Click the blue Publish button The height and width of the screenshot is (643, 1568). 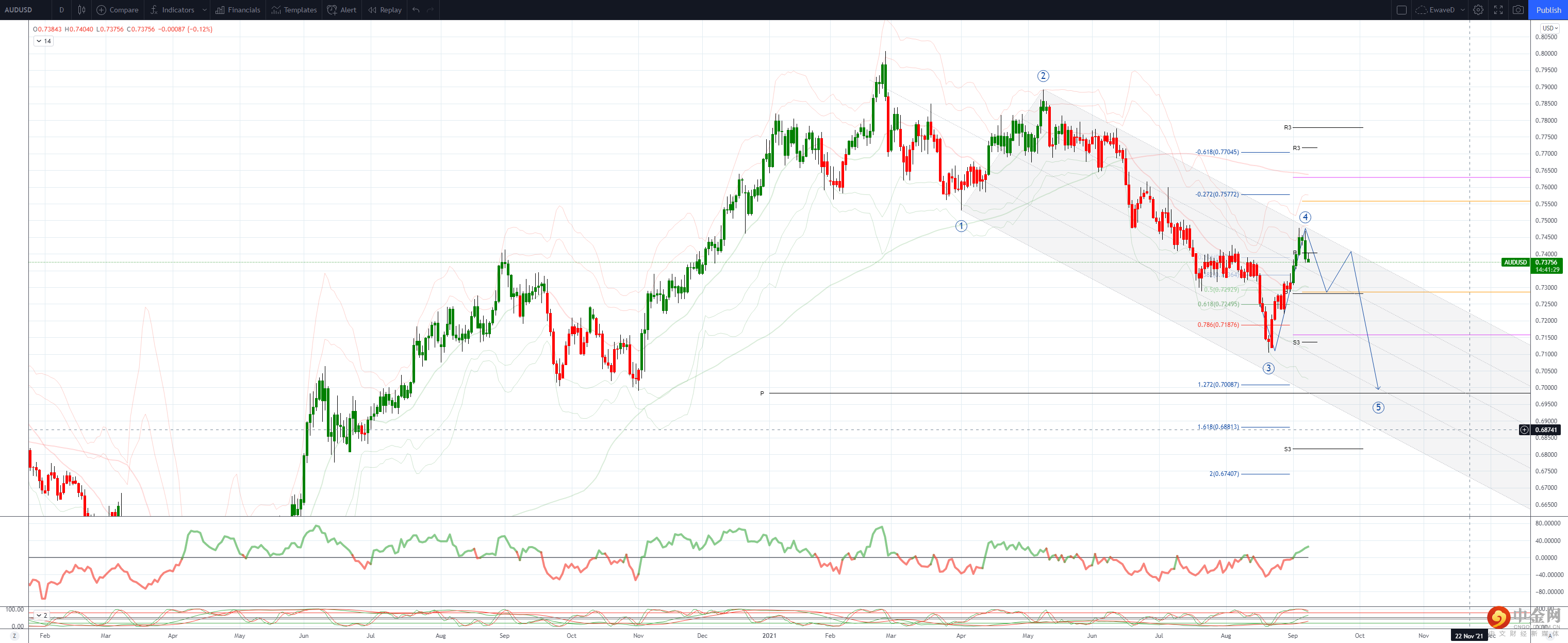(1548, 10)
